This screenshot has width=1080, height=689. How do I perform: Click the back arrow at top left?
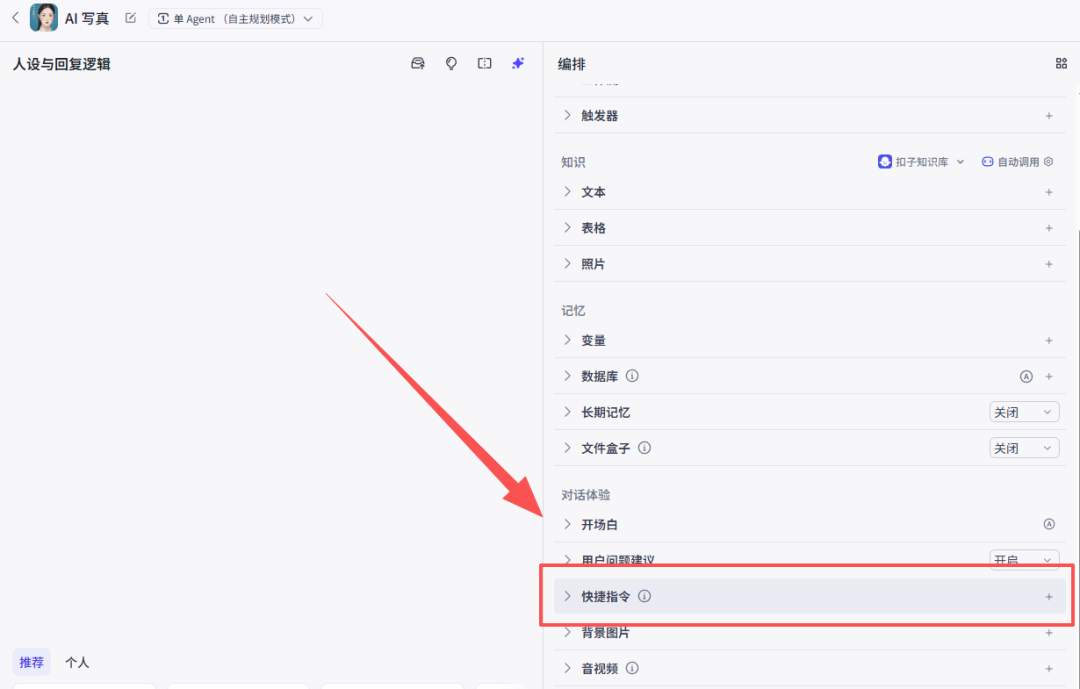coord(14,17)
